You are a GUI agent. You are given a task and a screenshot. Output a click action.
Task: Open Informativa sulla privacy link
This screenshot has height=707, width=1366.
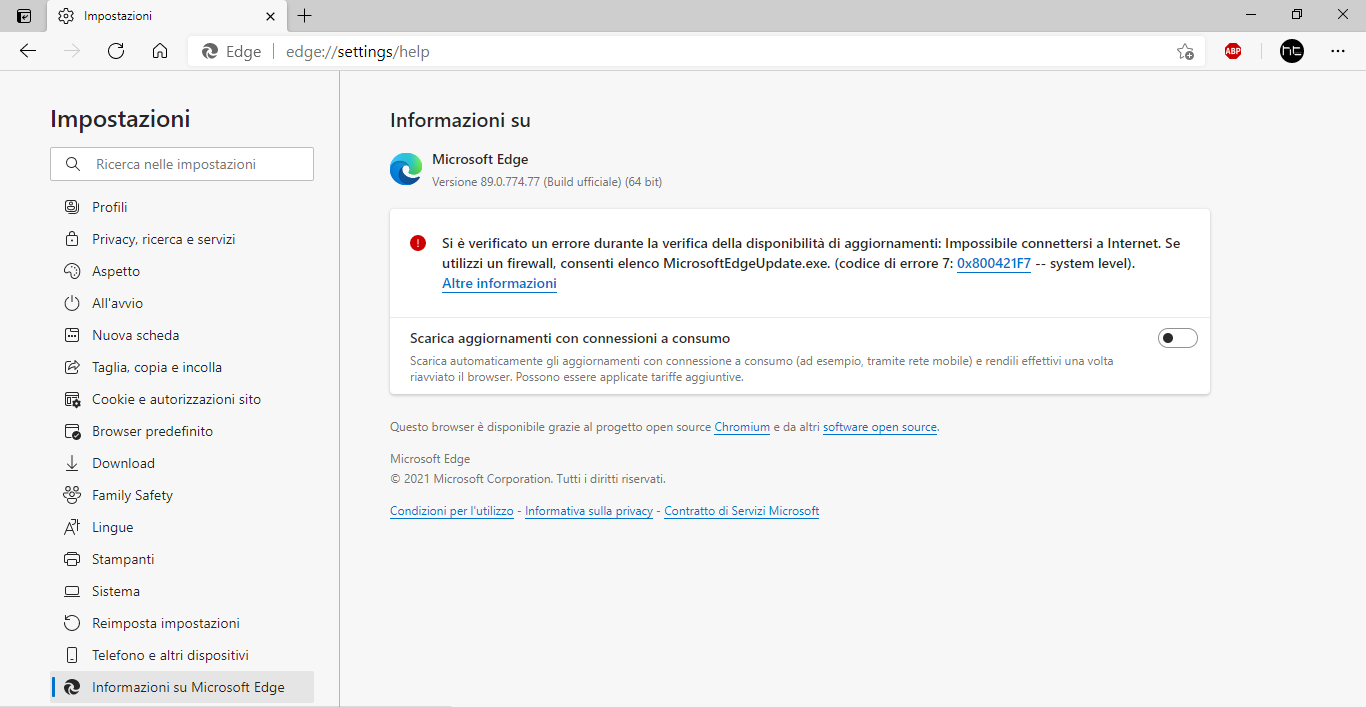coord(589,511)
